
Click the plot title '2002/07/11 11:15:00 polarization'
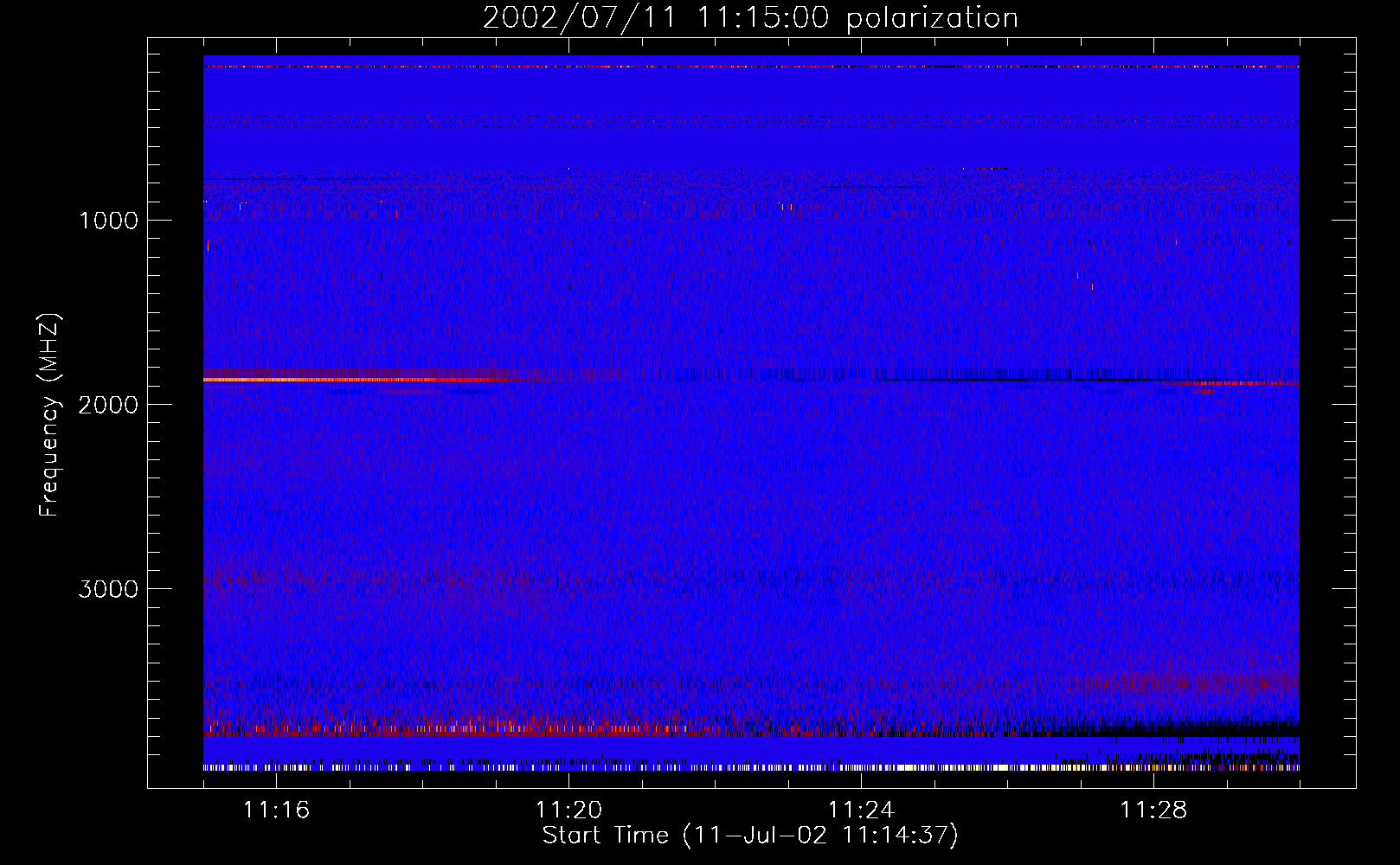coord(750,18)
